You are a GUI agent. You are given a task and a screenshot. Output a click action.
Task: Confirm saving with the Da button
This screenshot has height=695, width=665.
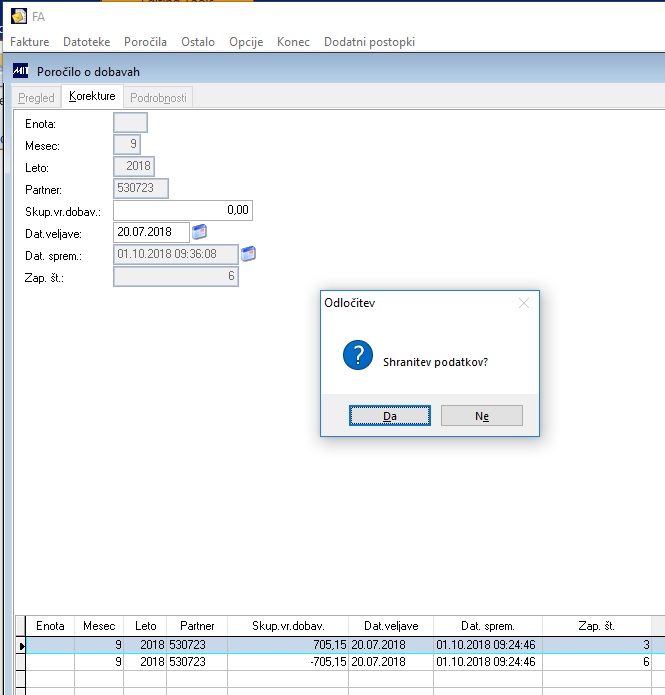[x=390, y=416]
